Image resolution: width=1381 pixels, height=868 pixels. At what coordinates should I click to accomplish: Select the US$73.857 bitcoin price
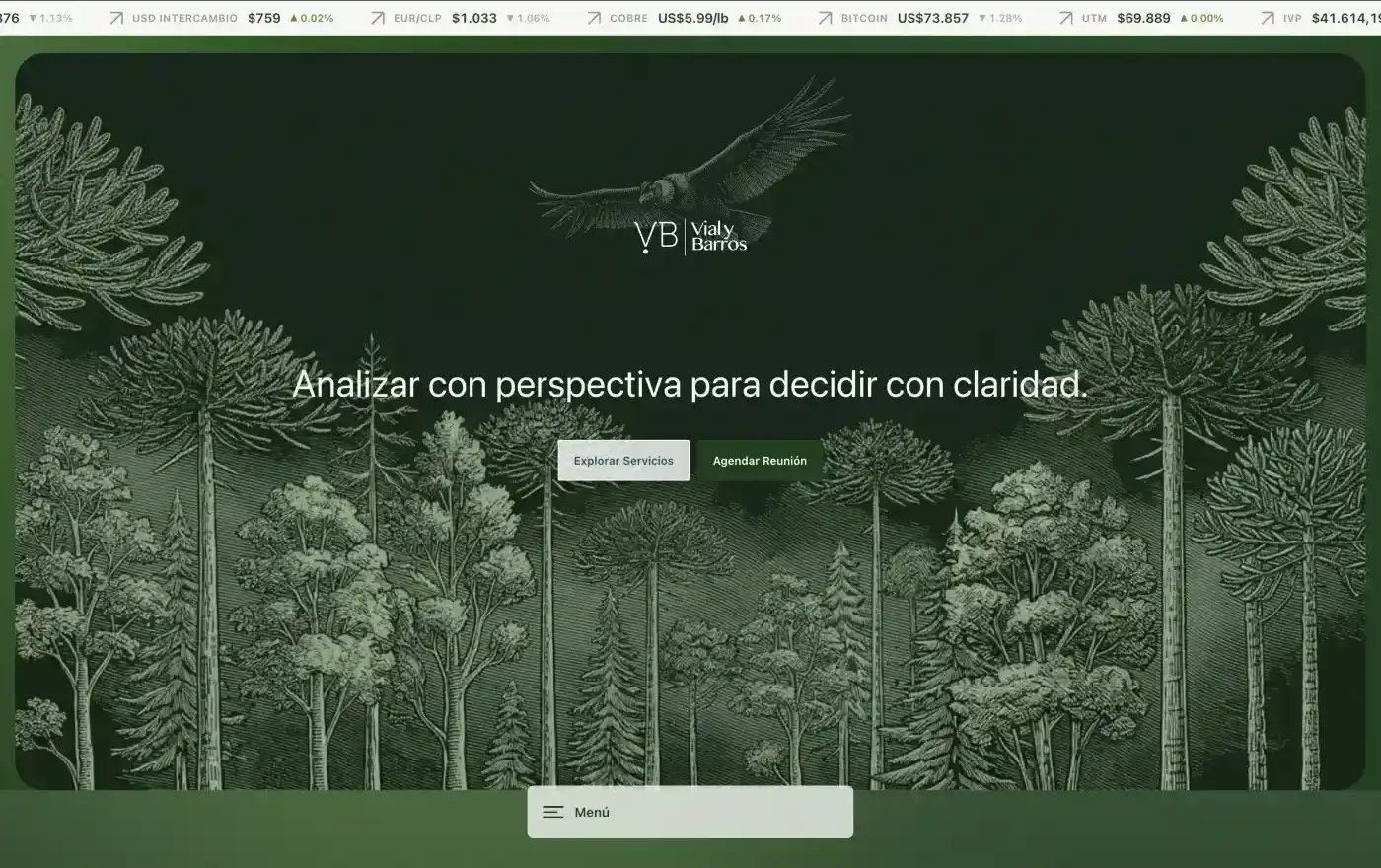click(933, 18)
